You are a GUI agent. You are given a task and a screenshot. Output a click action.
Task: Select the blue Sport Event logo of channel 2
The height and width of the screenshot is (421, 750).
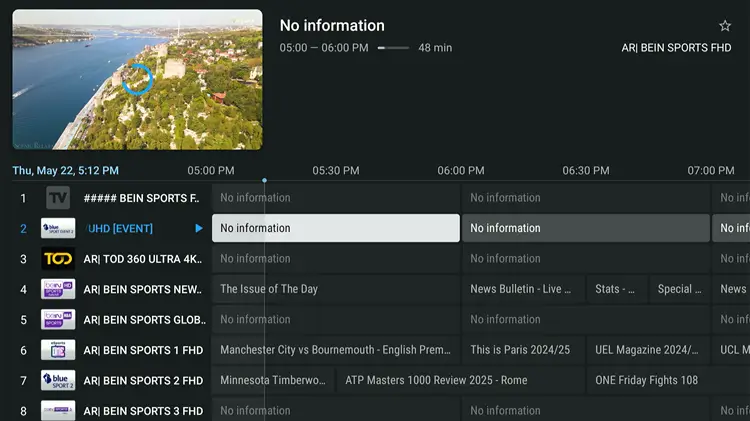[58, 228]
